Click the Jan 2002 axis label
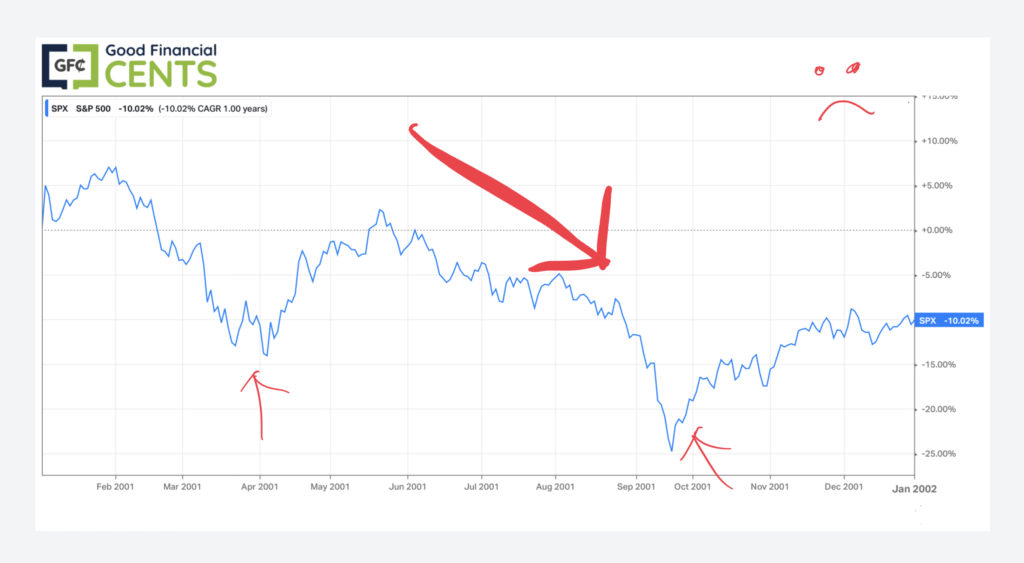Screen dimensions: 1024x563 (x=914, y=487)
